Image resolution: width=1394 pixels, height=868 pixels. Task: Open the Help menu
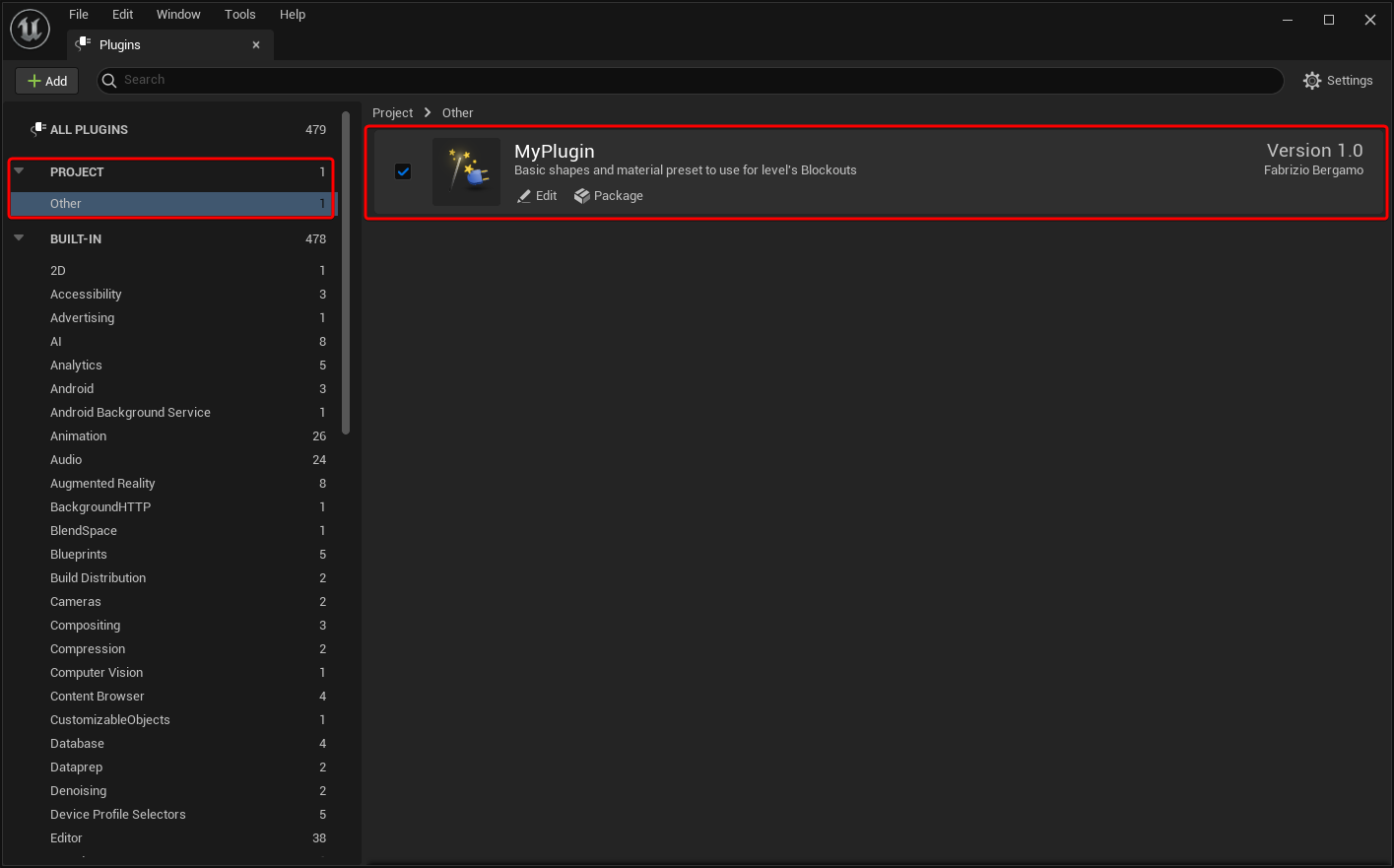pyautogui.click(x=293, y=15)
